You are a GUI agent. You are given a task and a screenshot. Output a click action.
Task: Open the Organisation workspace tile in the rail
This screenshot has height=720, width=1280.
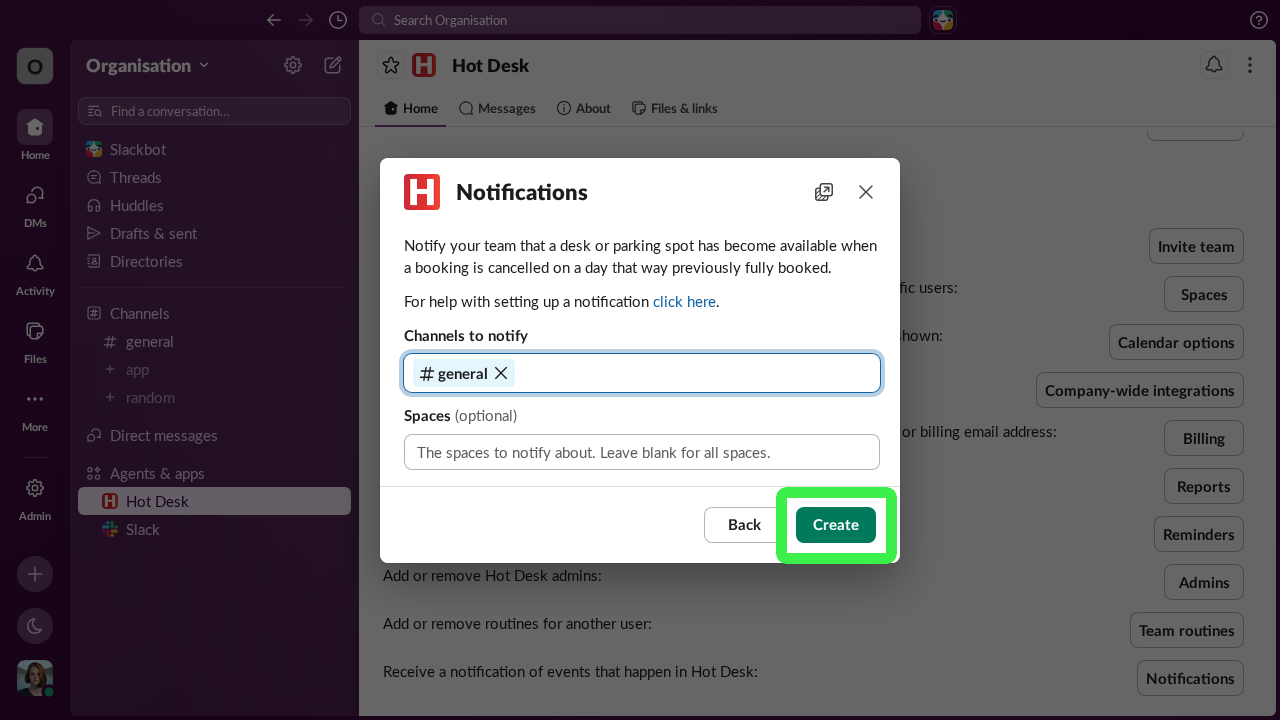coord(35,66)
